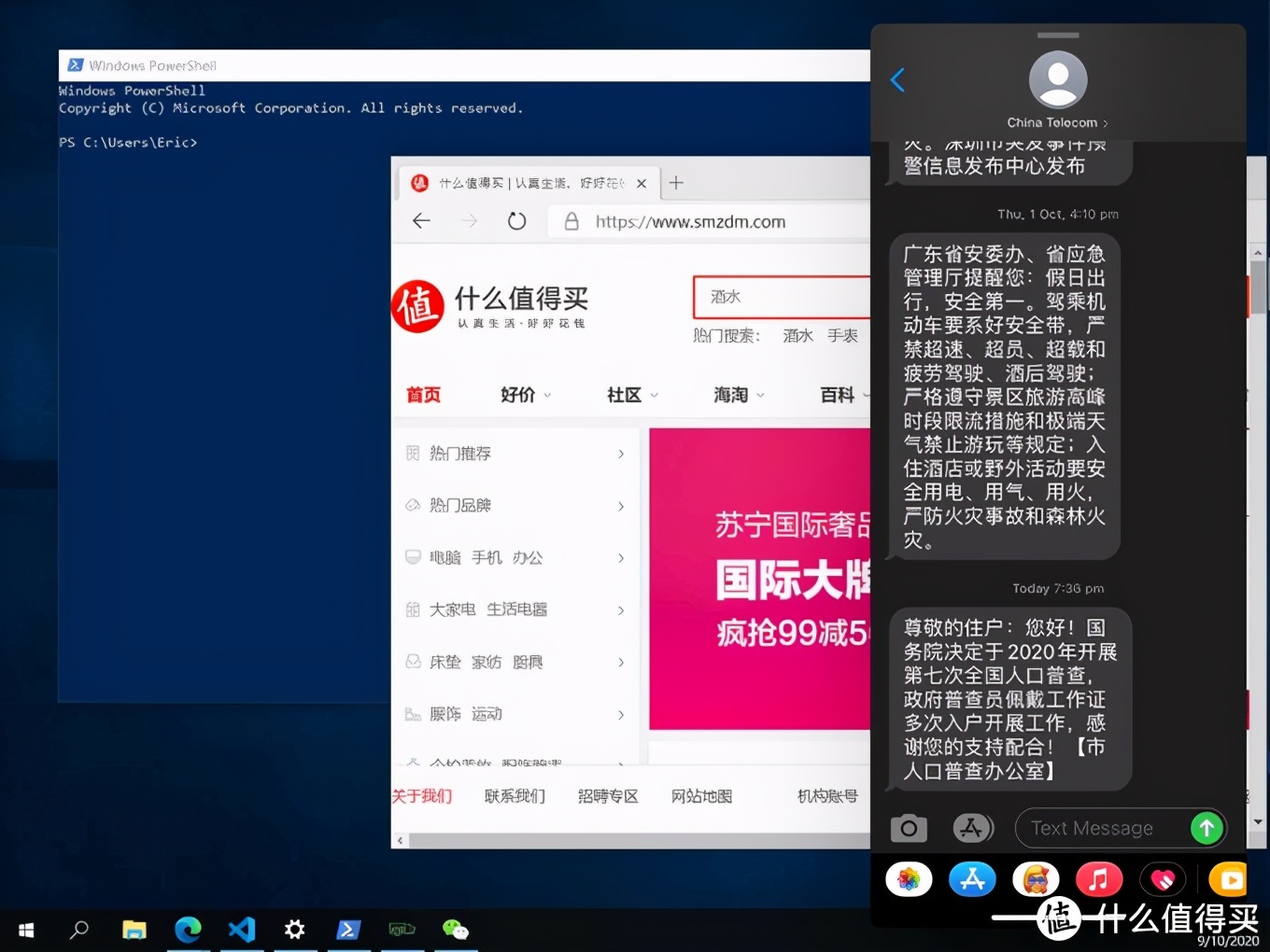Screen dimensions: 1270x952
Task: Click the 首页 navigation item
Action: [422, 394]
